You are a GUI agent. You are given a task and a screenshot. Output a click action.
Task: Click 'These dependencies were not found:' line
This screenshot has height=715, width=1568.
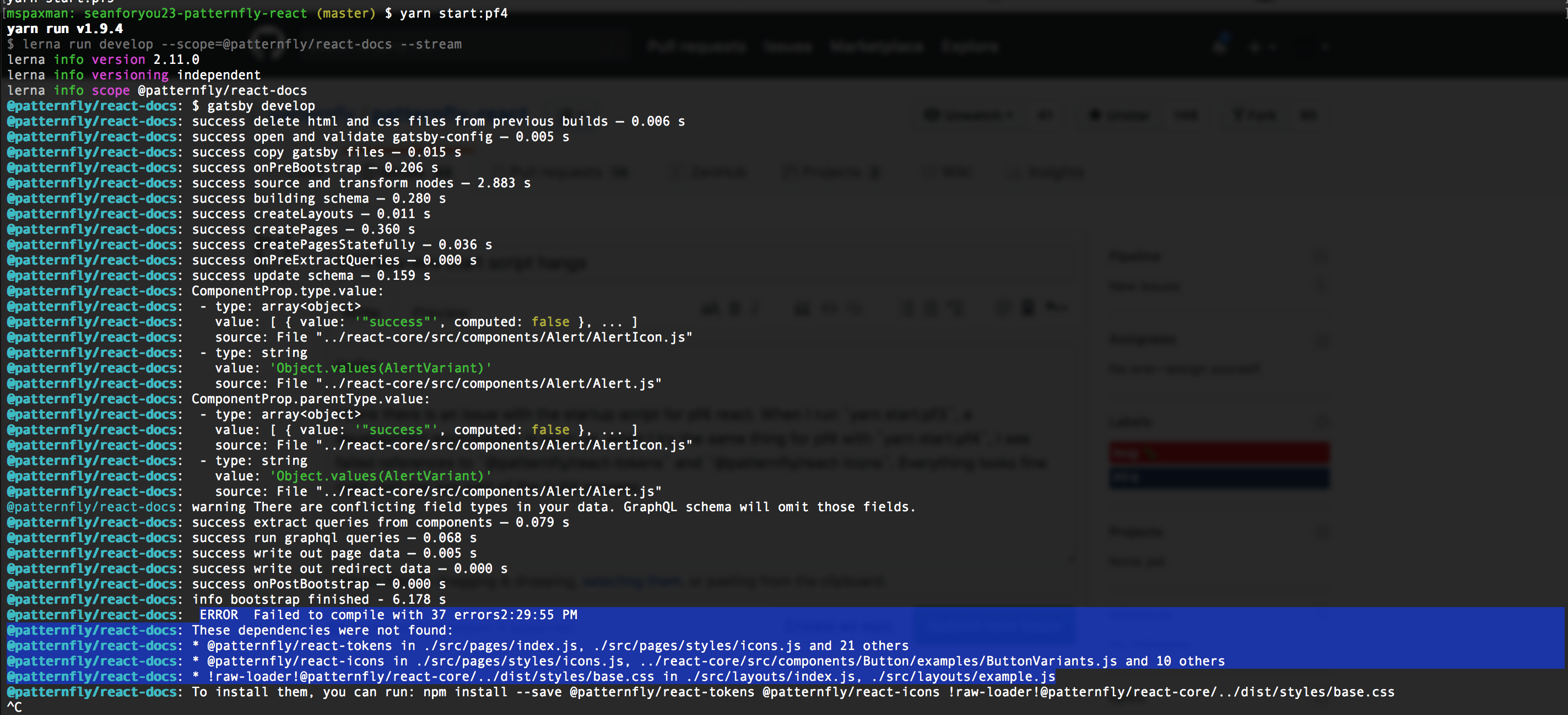(x=230, y=630)
